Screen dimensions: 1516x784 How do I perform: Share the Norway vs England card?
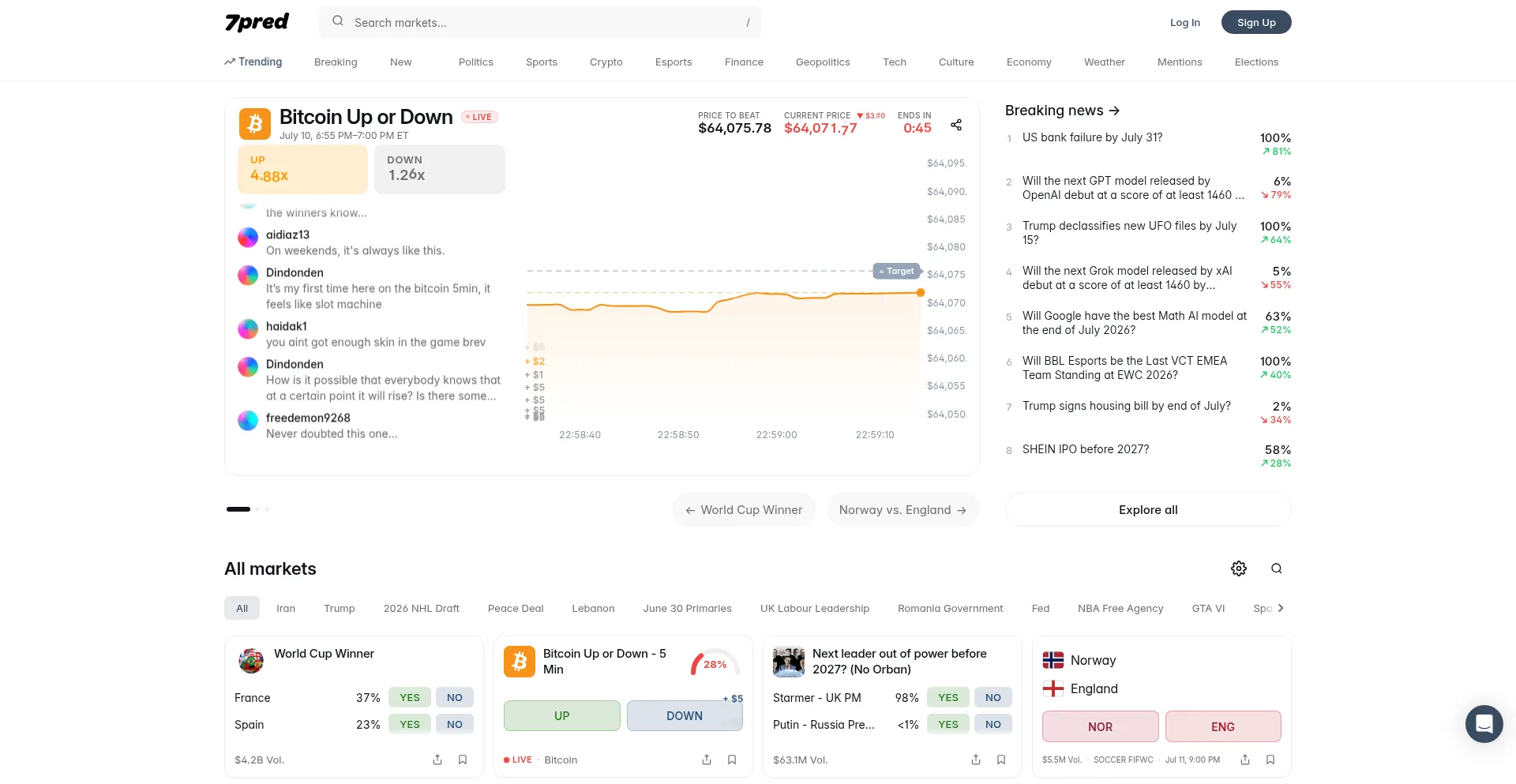click(x=1245, y=760)
